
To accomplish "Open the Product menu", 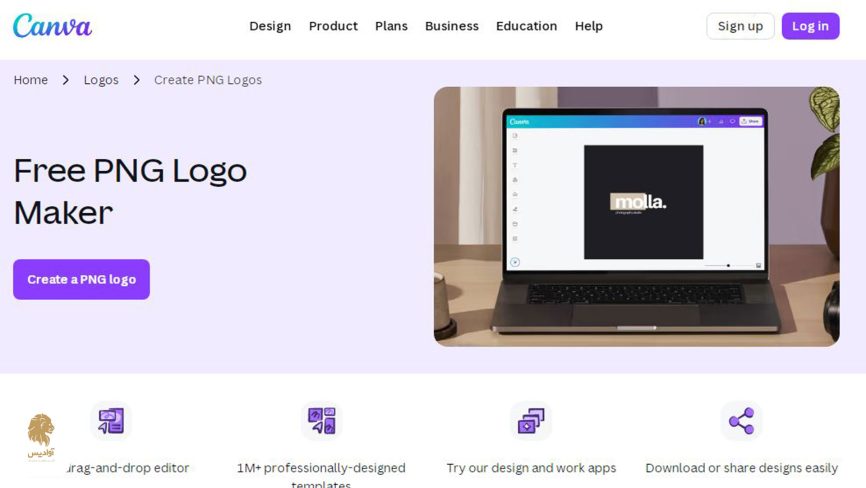I will [333, 26].
